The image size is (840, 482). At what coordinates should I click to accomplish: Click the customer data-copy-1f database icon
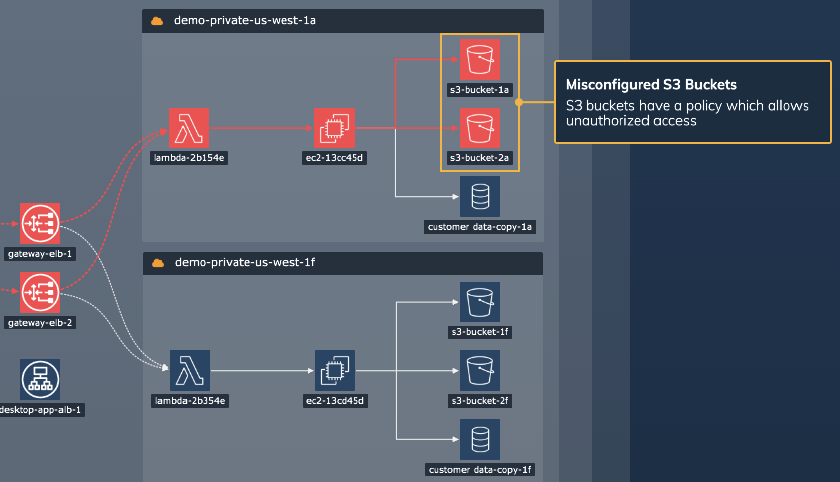(x=479, y=439)
